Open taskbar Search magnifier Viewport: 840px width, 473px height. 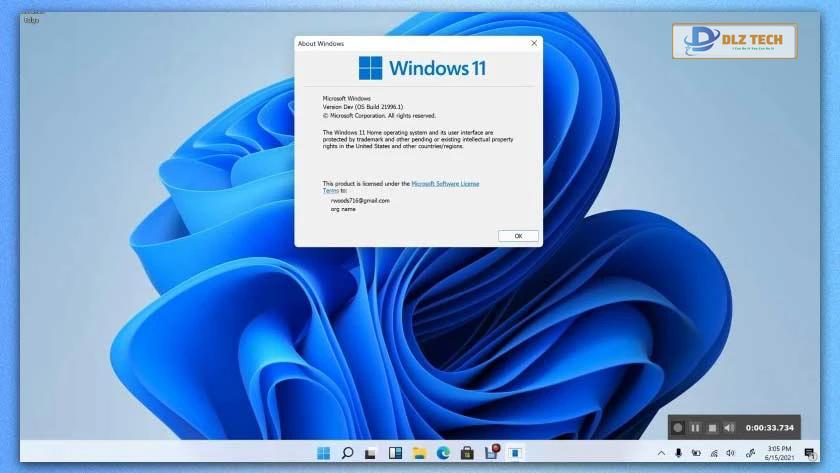tap(347, 453)
